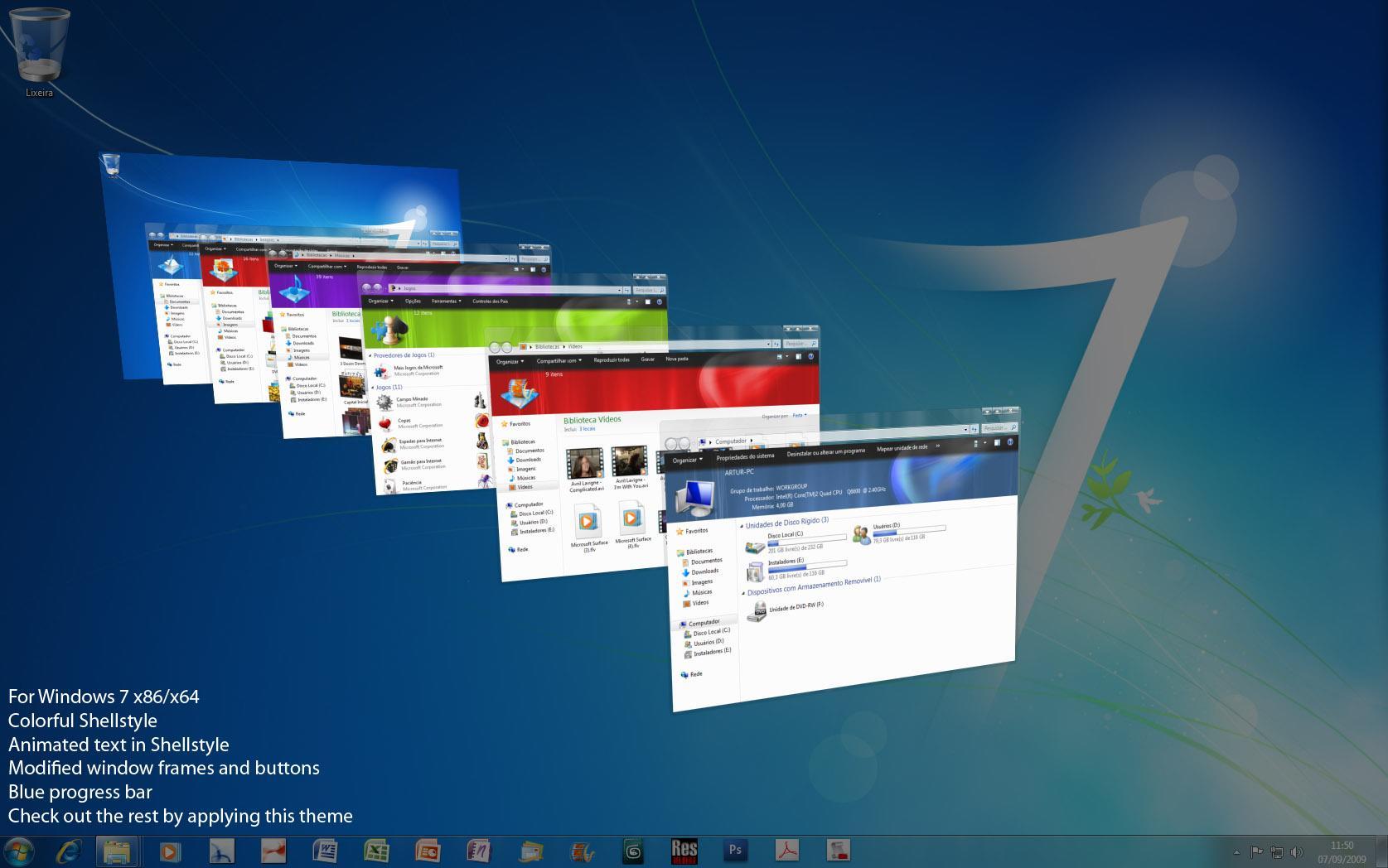The height and width of the screenshot is (868, 1388).
Task: Click Disco Local (C:) usage bar
Action: [807, 540]
